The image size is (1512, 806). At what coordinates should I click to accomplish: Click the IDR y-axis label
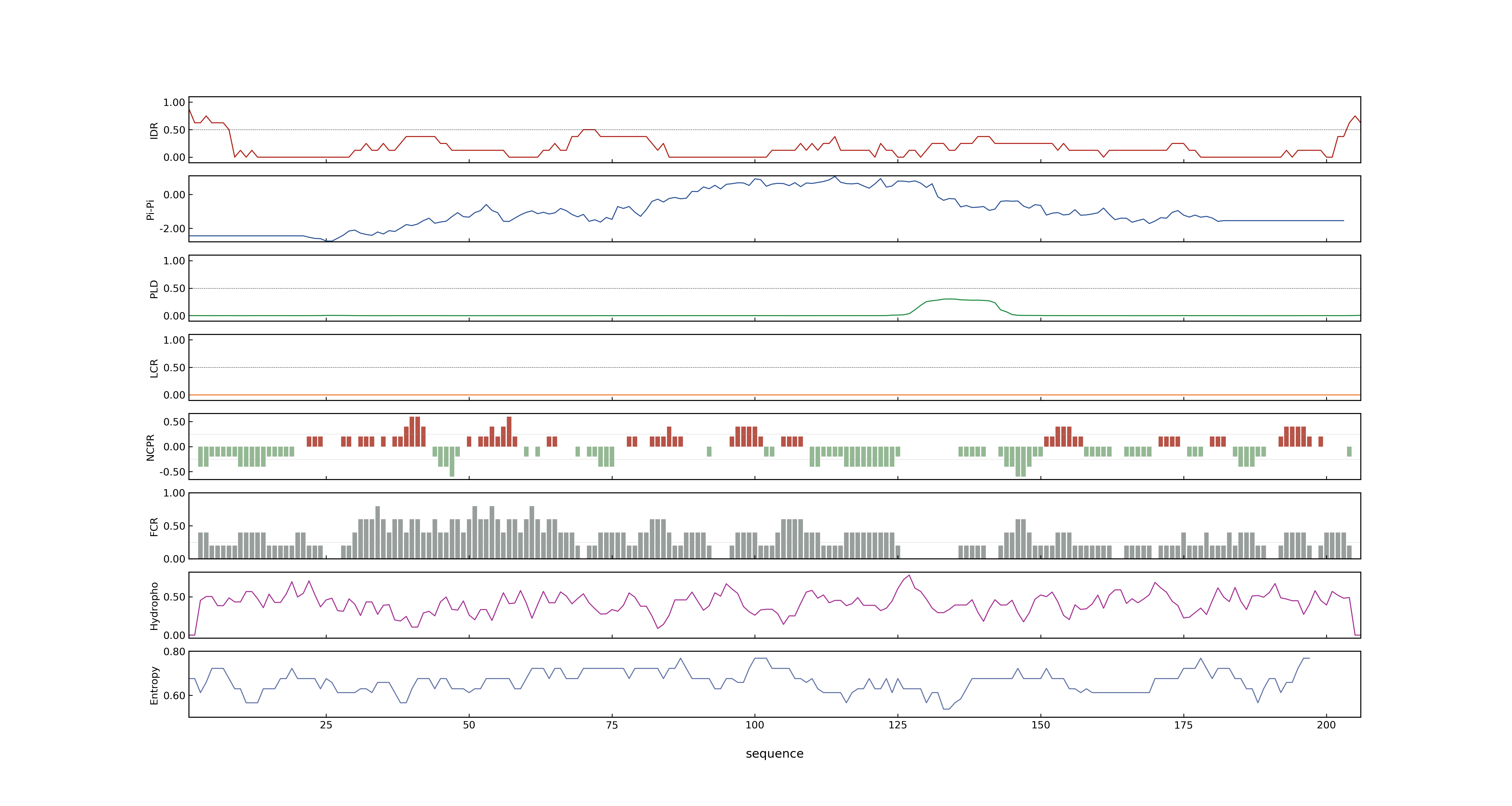pyautogui.click(x=154, y=130)
